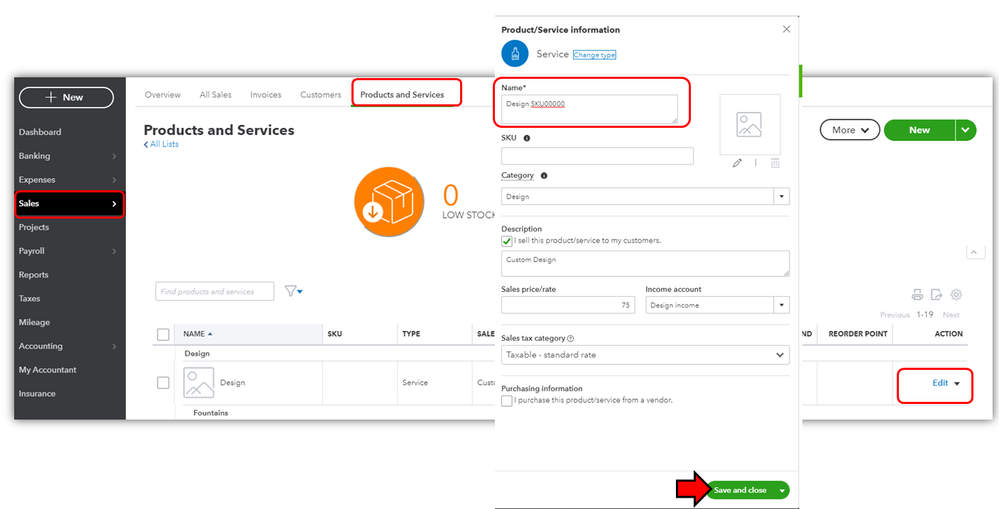Click the green New button
Viewport: 999px width, 509px height.
coord(919,130)
